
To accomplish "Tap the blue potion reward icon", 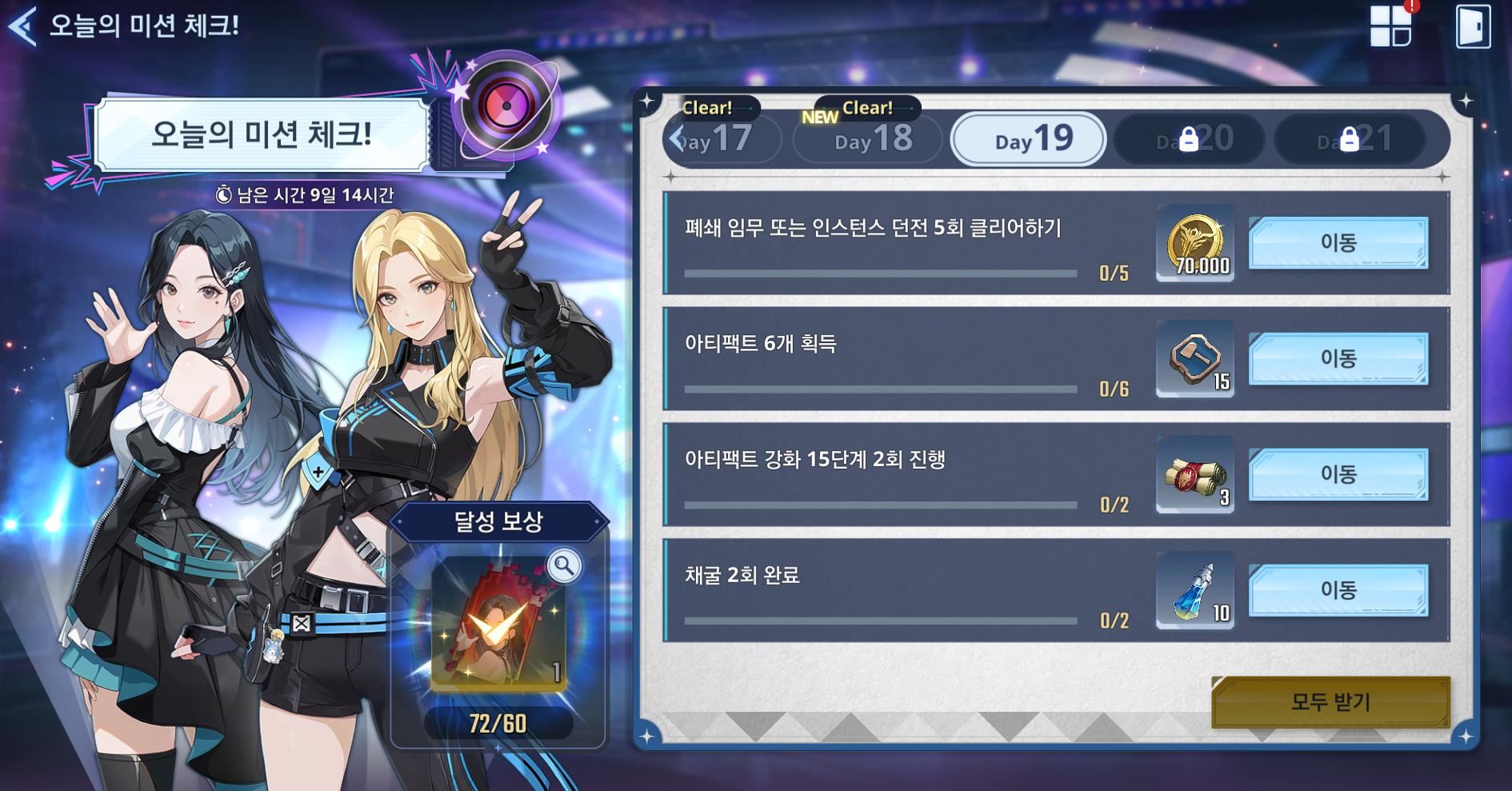I will [x=1195, y=590].
